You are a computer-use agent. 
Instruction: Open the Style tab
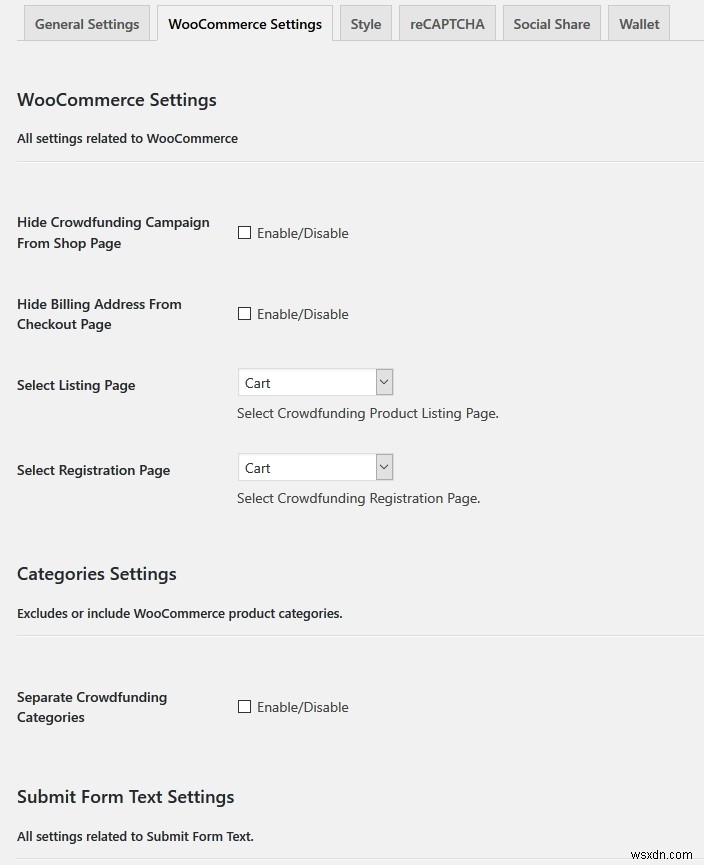pyautogui.click(x=365, y=23)
